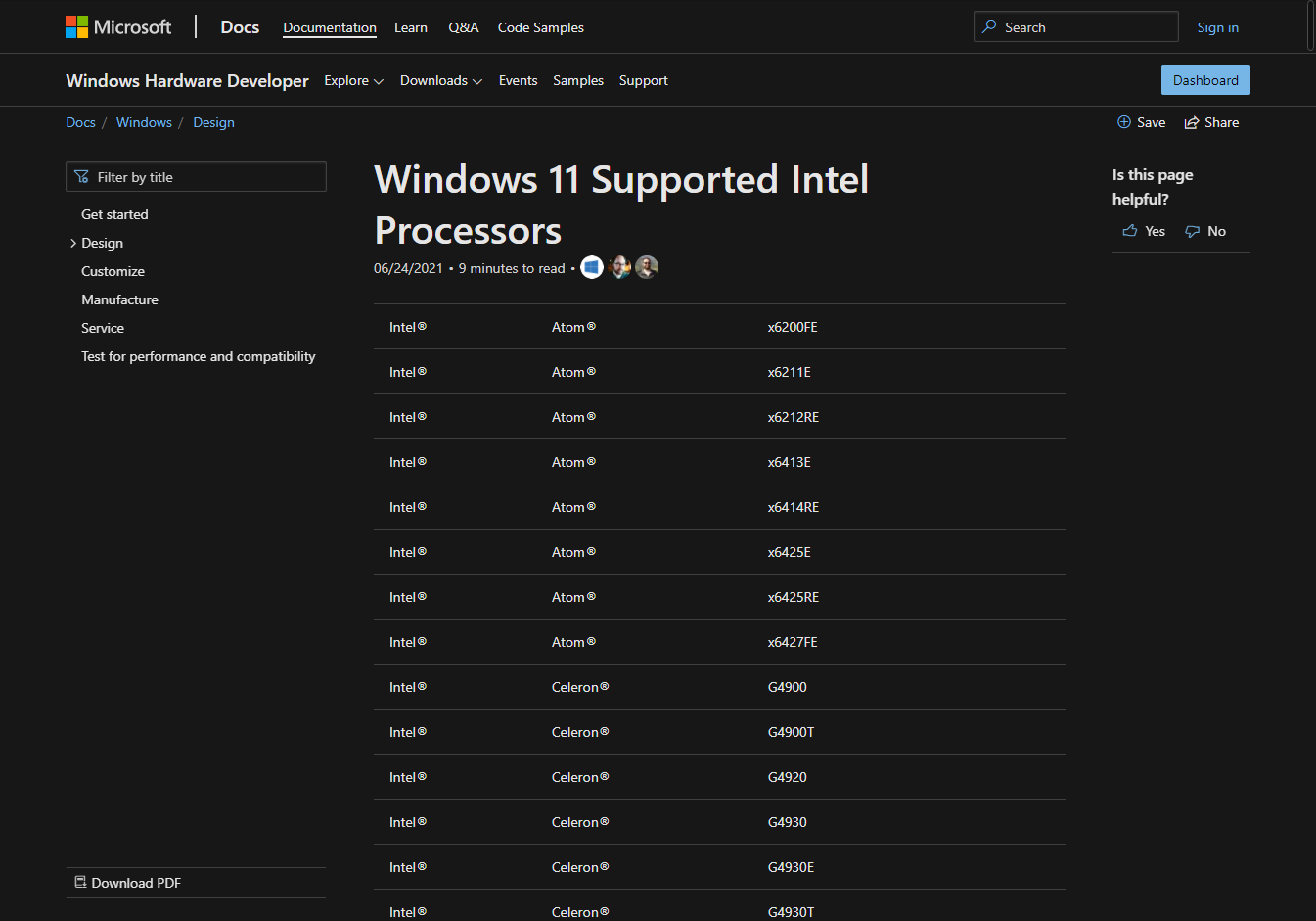Click the x6200FE model cell

793,327
